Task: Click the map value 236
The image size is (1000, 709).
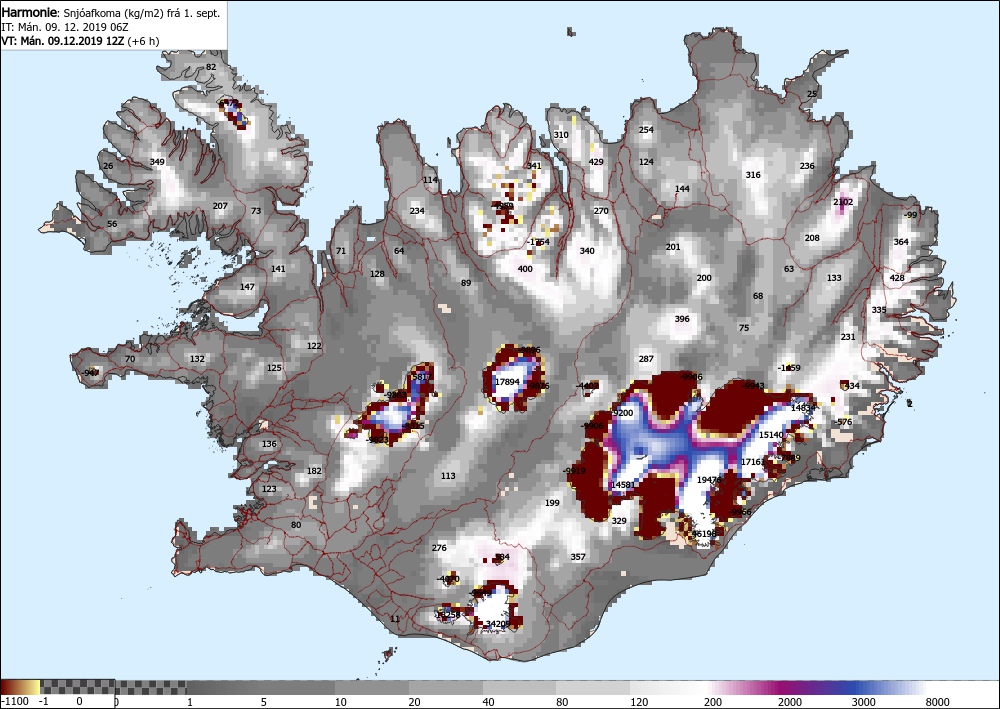Action: point(807,166)
